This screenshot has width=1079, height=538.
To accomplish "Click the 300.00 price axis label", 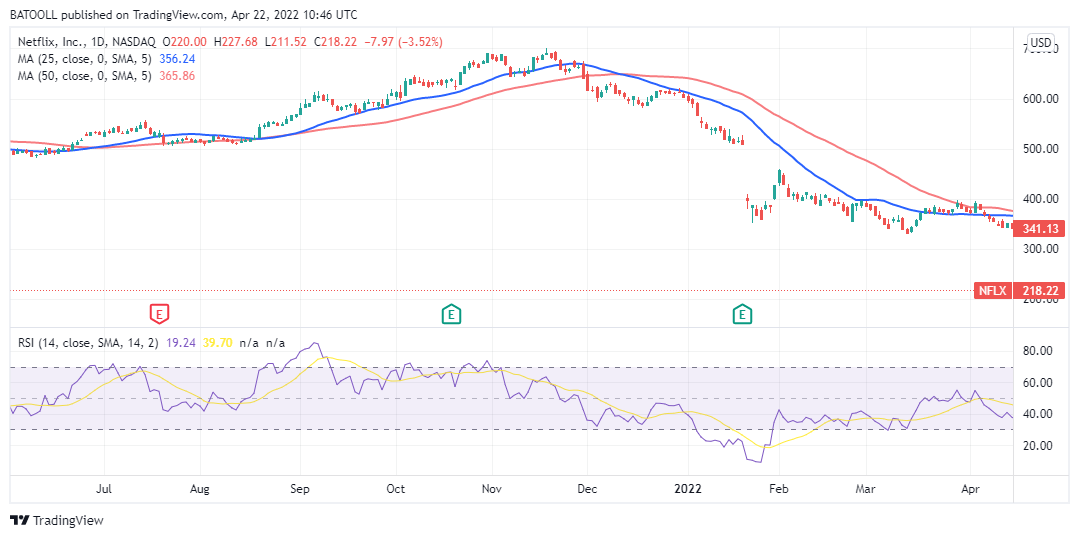I will [x=1038, y=249].
